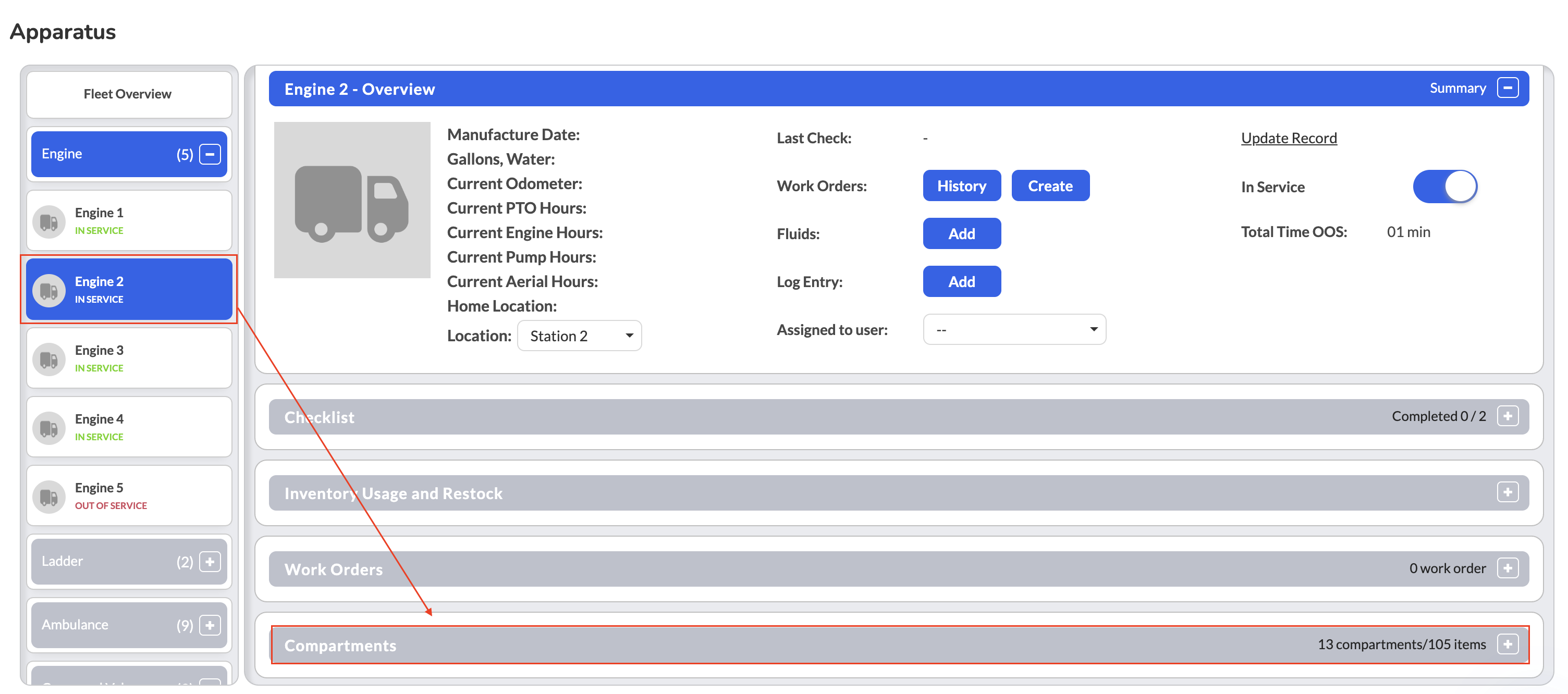Expand the Ambulance category plus icon

[x=210, y=625]
